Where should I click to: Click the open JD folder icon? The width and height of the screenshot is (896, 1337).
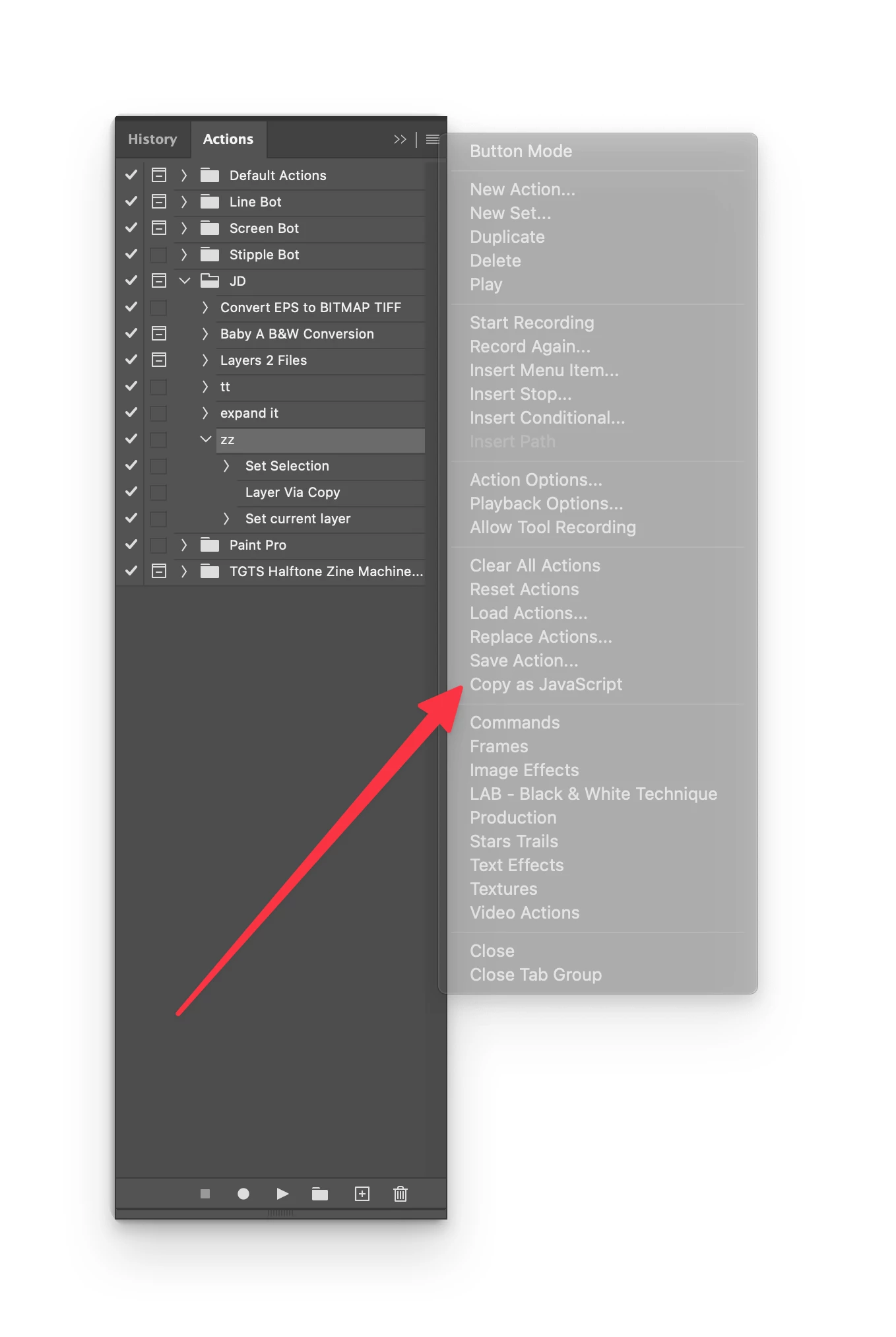pyautogui.click(x=210, y=280)
